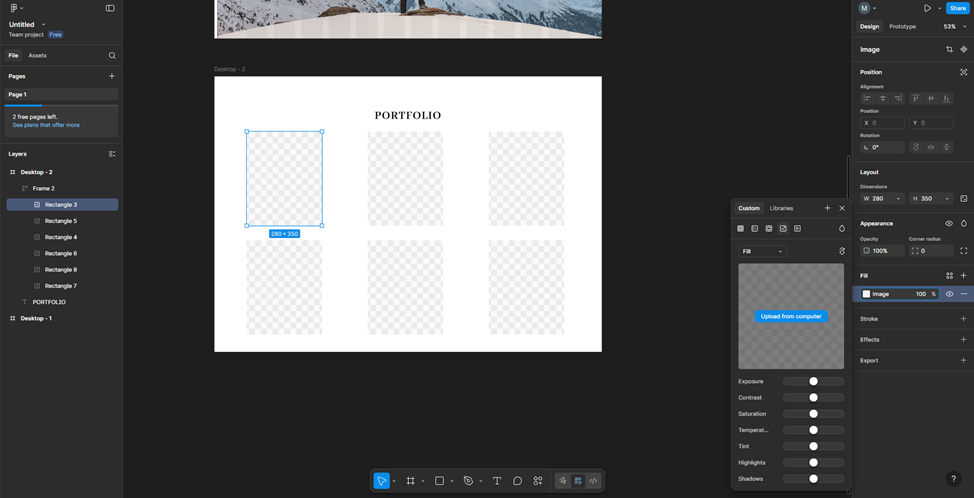The image size is (974, 498).
Task: Add a new page with plus icon
Action: point(112,76)
